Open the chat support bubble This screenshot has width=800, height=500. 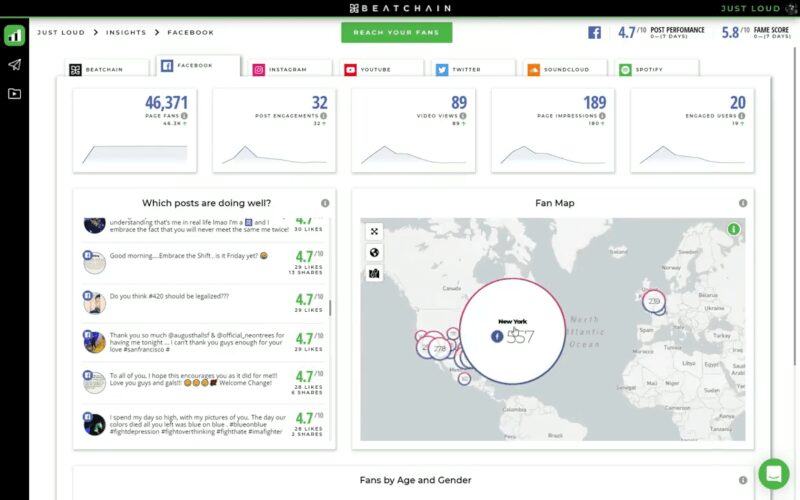pyautogui.click(x=773, y=474)
